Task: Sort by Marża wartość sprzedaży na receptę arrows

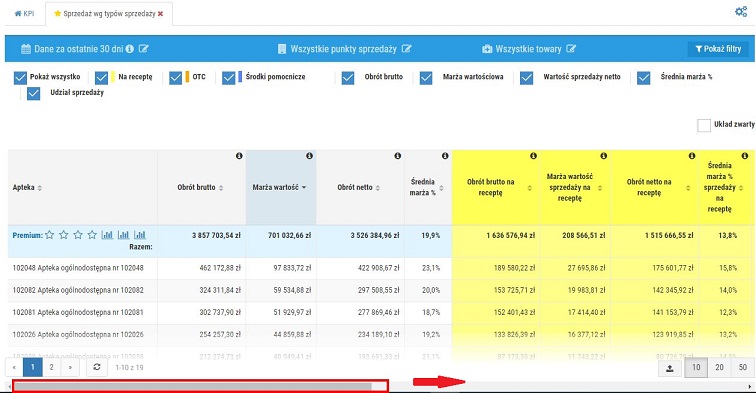Action: pyautogui.click(x=600, y=188)
